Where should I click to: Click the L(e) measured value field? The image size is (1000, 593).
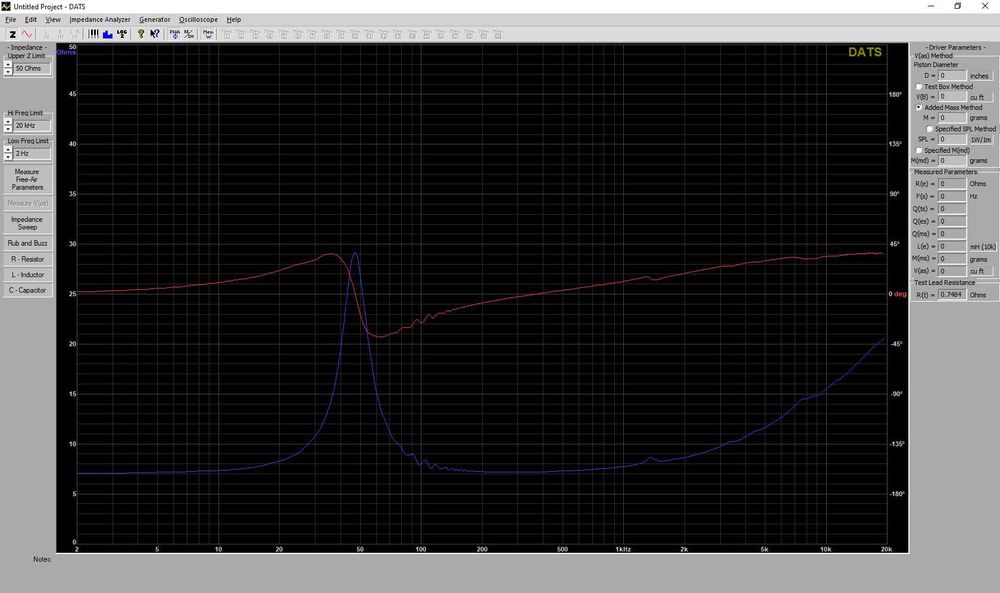952,246
